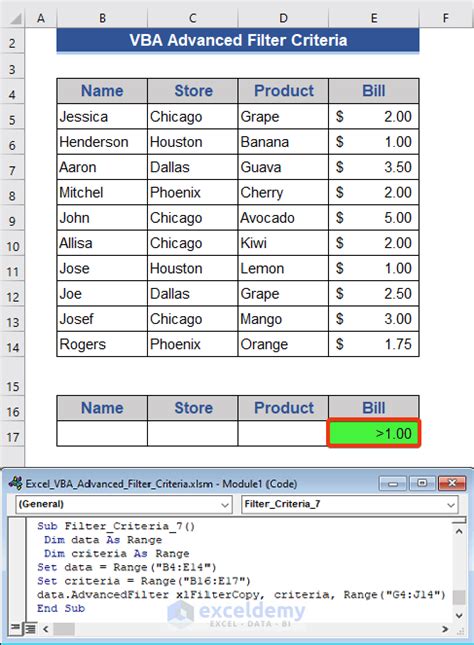
Task: Select the Avocado cell
Action: pos(283,218)
